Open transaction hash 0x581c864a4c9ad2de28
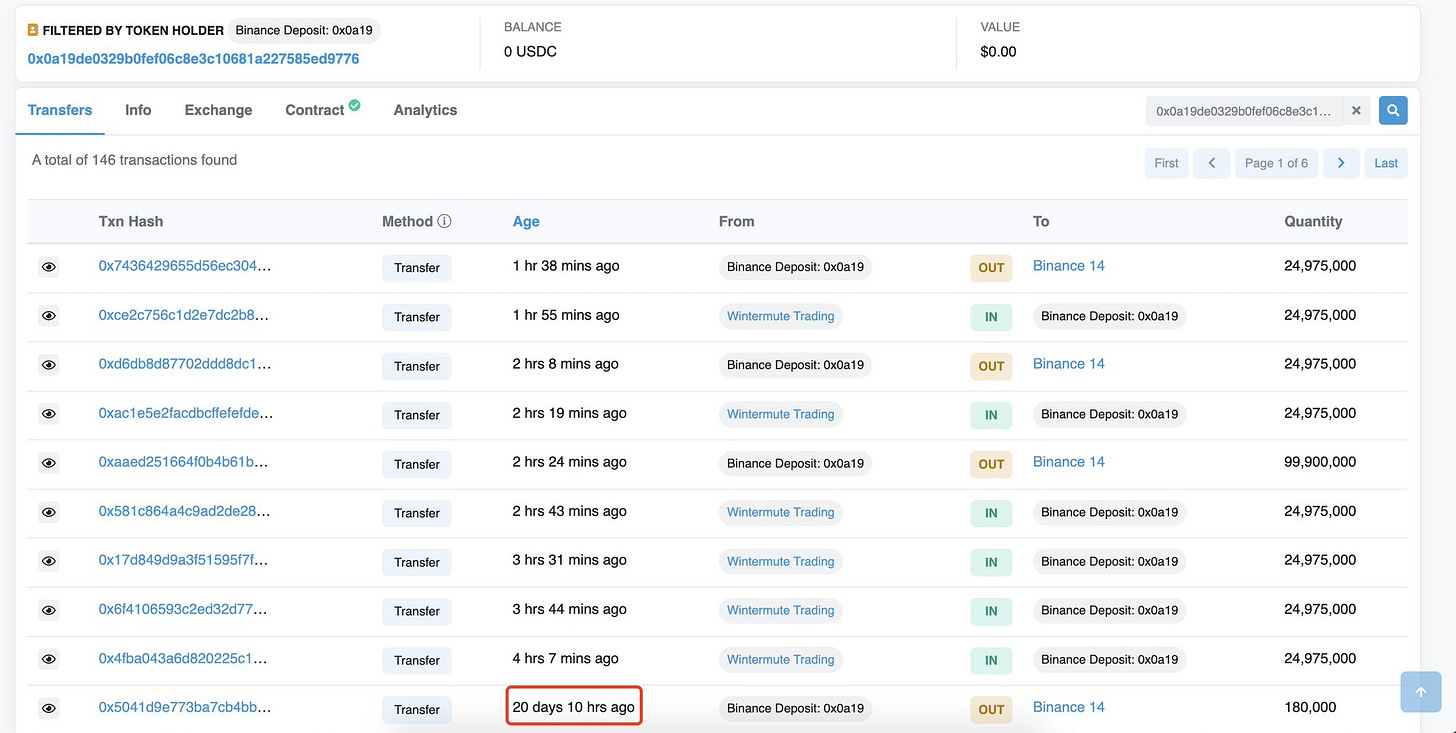1456x733 pixels. point(185,511)
